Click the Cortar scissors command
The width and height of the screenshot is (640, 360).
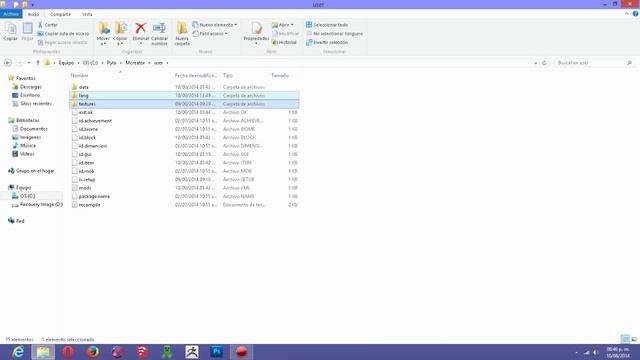pos(48,25)
